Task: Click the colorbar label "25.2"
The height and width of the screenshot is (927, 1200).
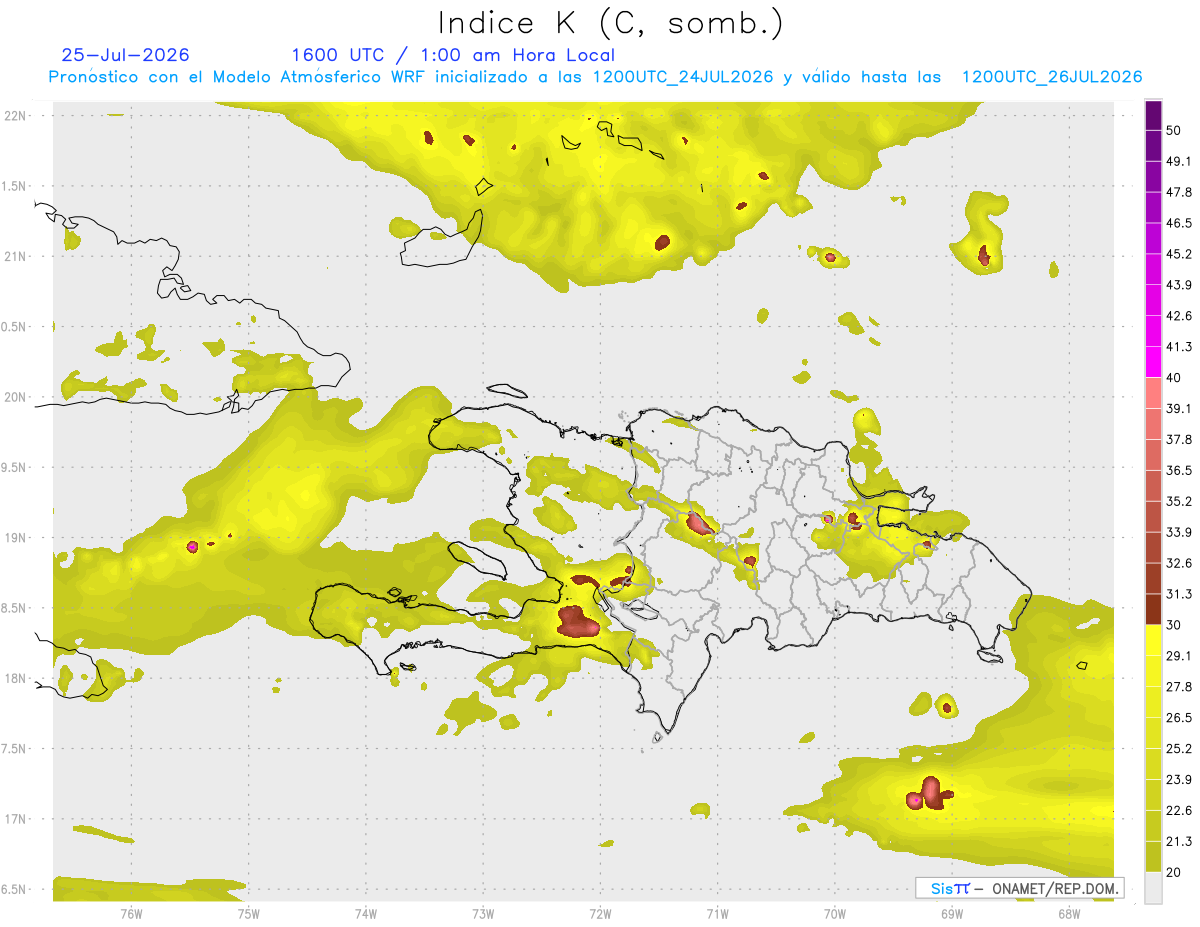Action: click(x=1179, y=749)
